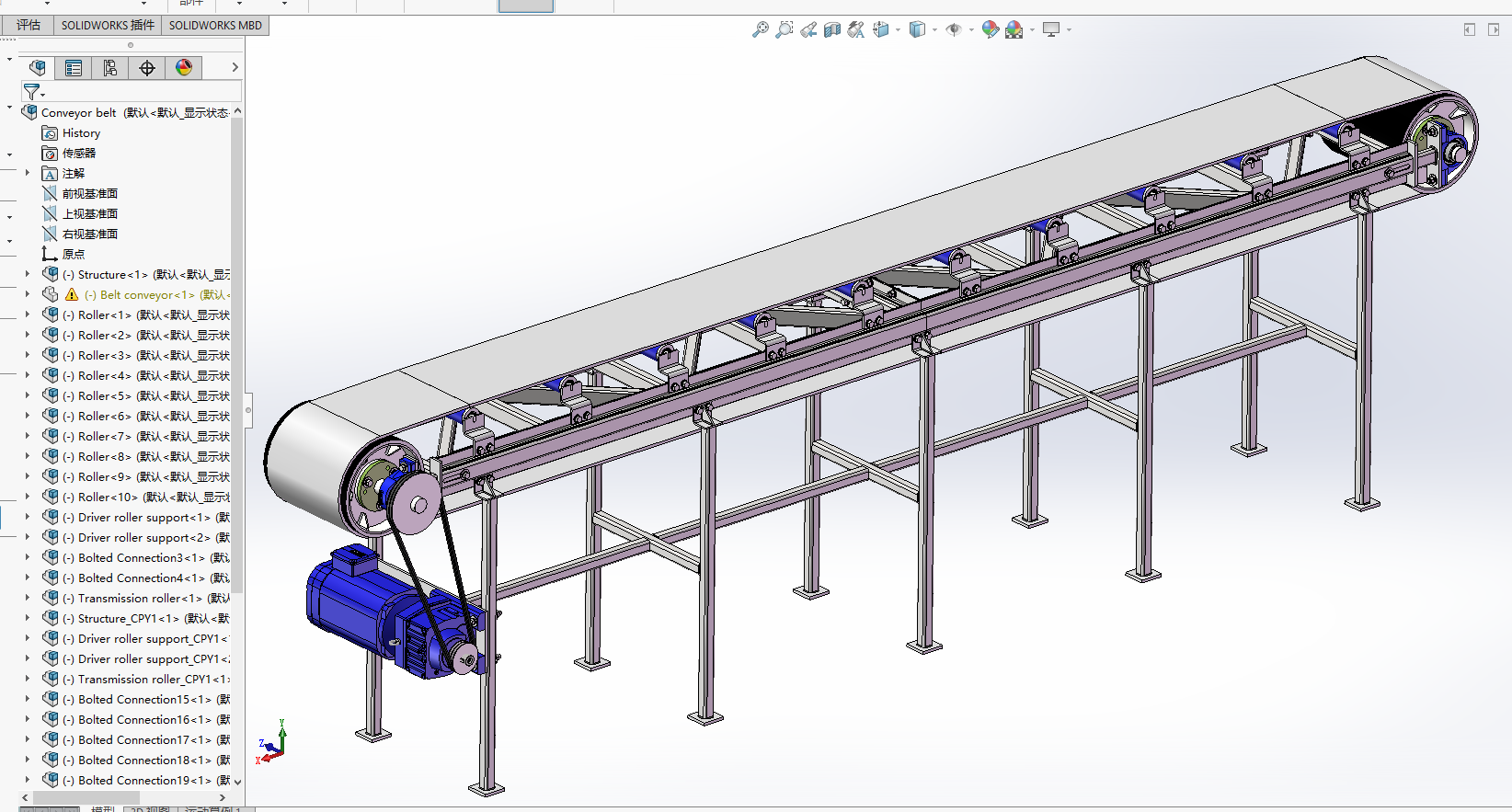Show more manager tabs with right chevron
Screen dimensions: 1512x812
pyautogui.click(x=235, y=67)
